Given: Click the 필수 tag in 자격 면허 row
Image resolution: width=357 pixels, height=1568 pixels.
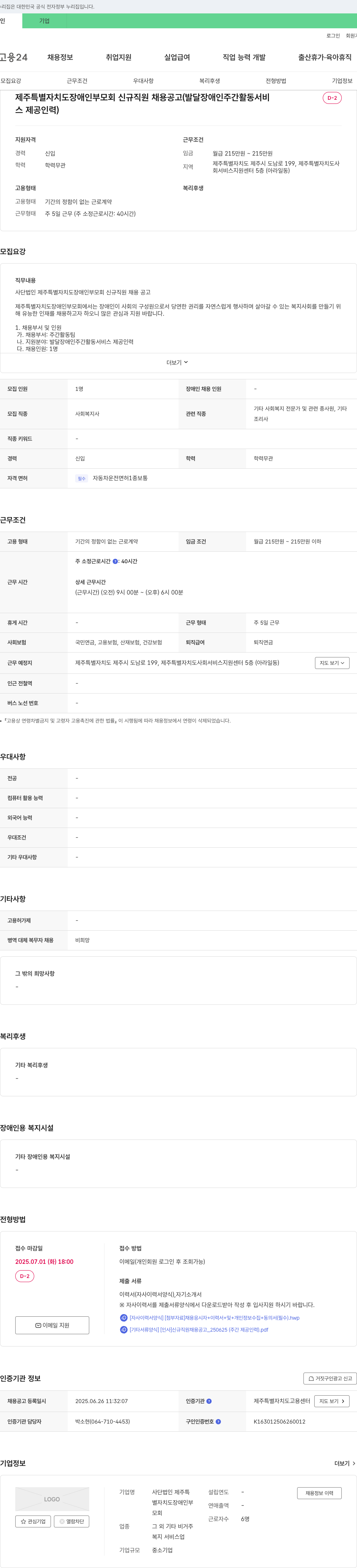Looking at the screenshot, I should [x=81, y=478].
